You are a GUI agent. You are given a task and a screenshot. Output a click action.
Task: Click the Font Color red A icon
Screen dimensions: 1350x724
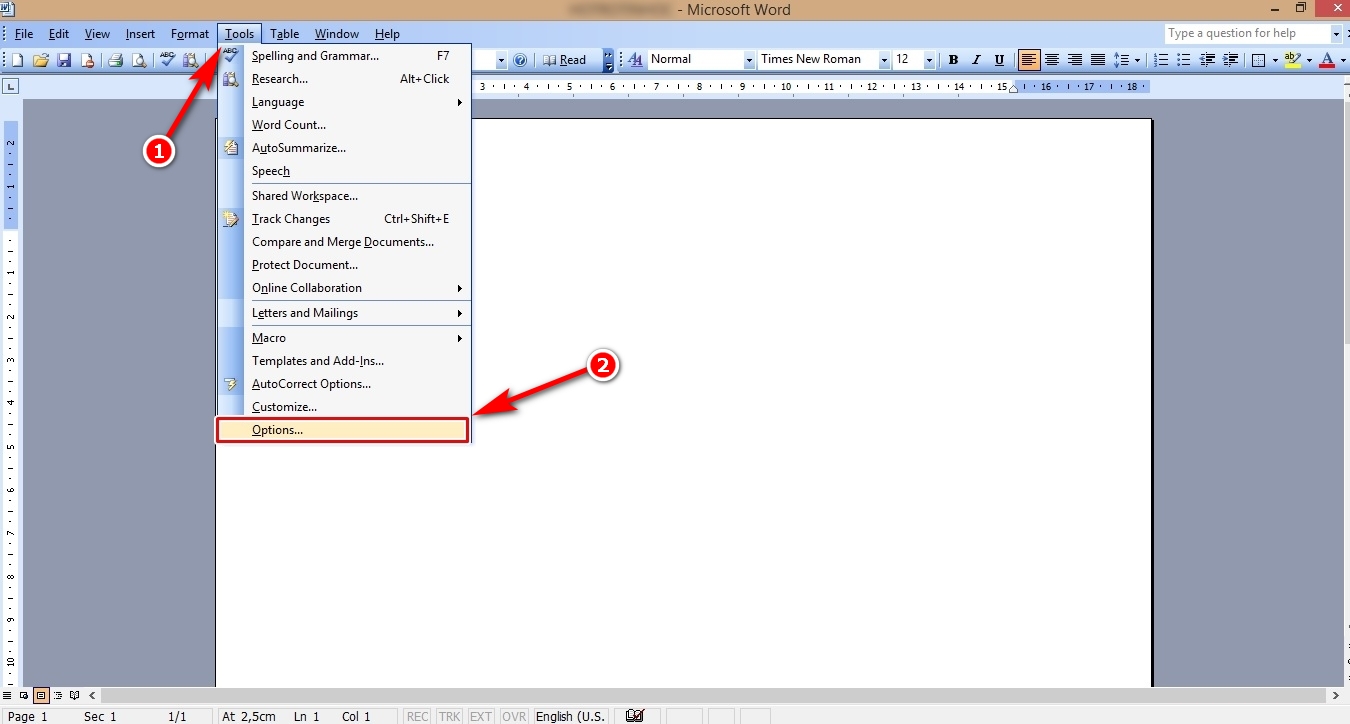coord(1327,60)
